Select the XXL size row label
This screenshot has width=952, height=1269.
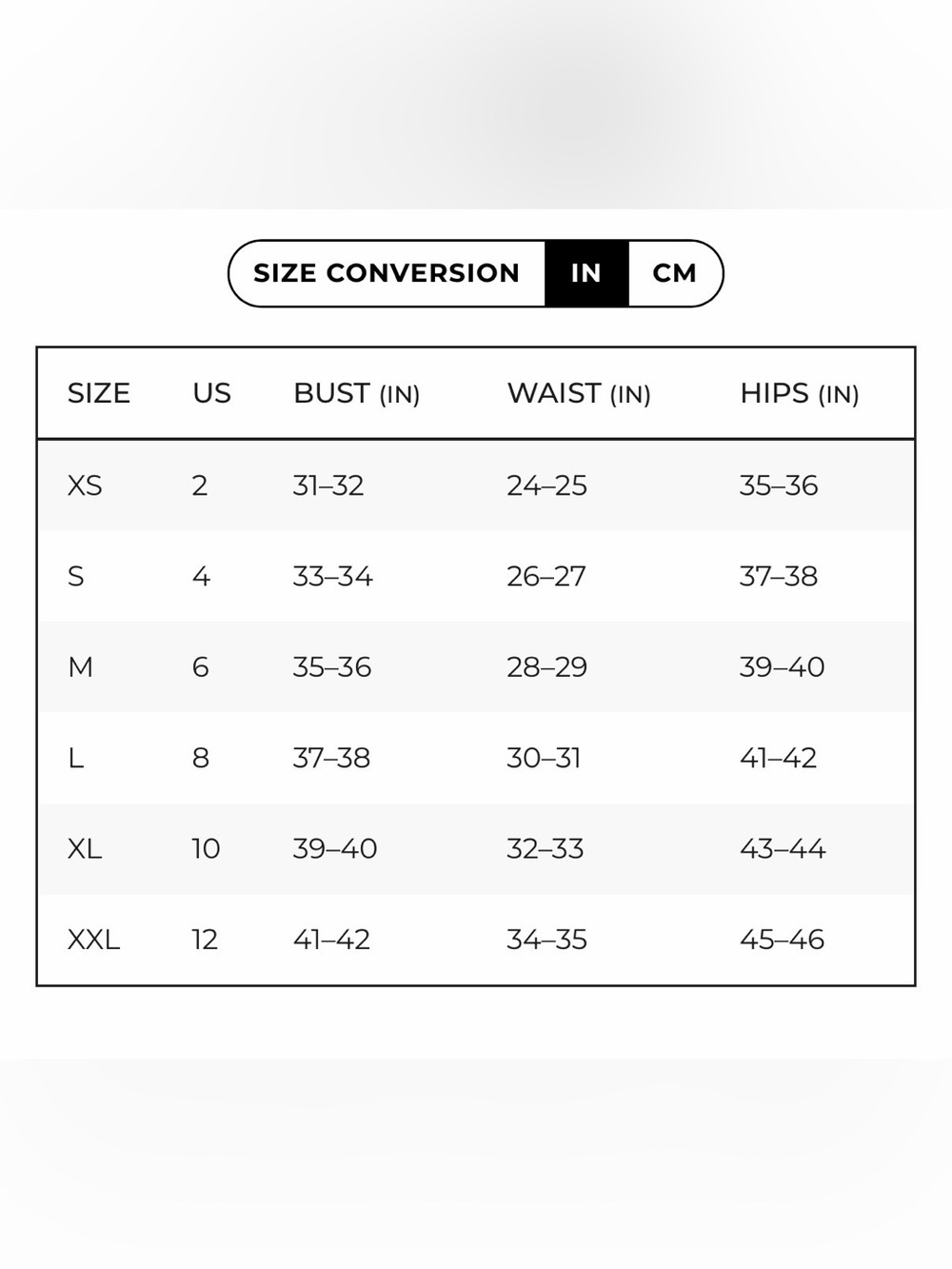click(x=93, y=941)
